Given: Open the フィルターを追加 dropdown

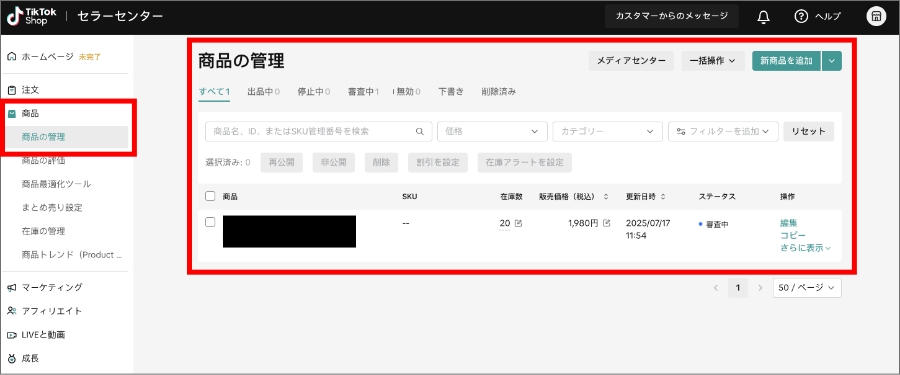Looking at the screenshot, I should click(723, 132).
